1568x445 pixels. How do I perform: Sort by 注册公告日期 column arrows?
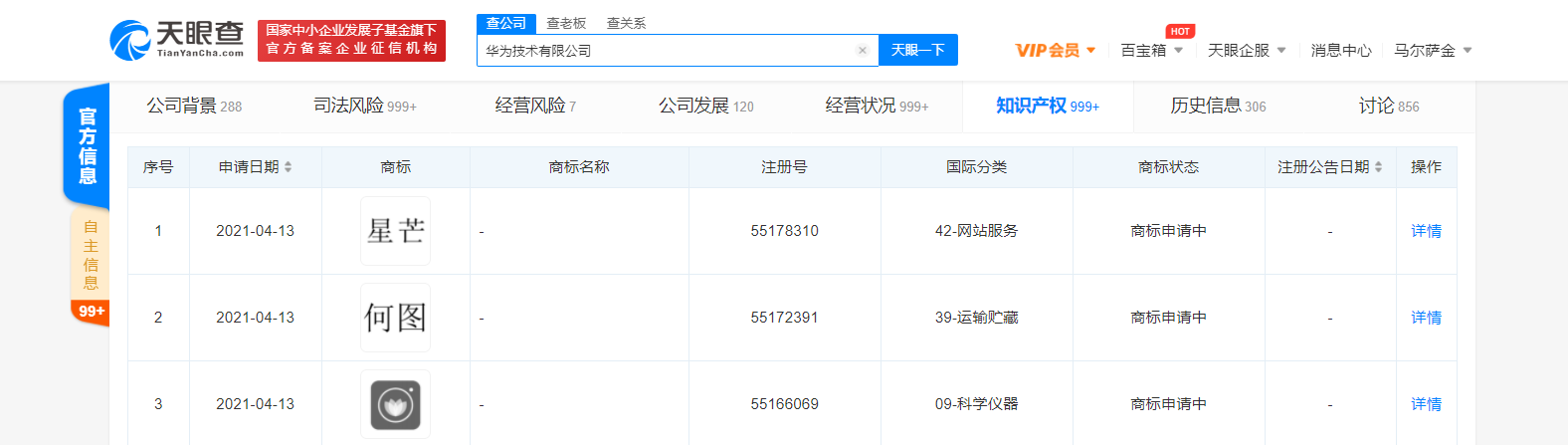[1378, 167]
